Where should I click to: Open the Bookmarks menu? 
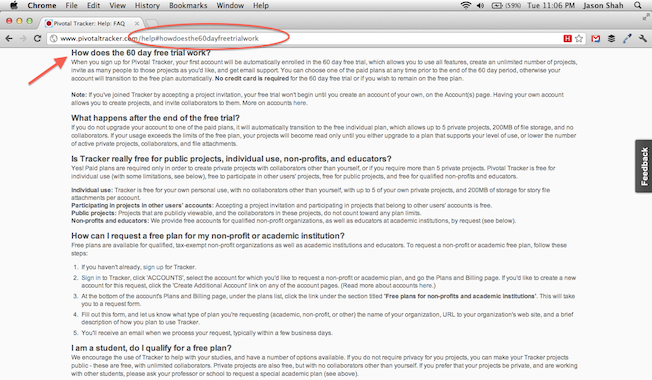click(x=188, y=5)
